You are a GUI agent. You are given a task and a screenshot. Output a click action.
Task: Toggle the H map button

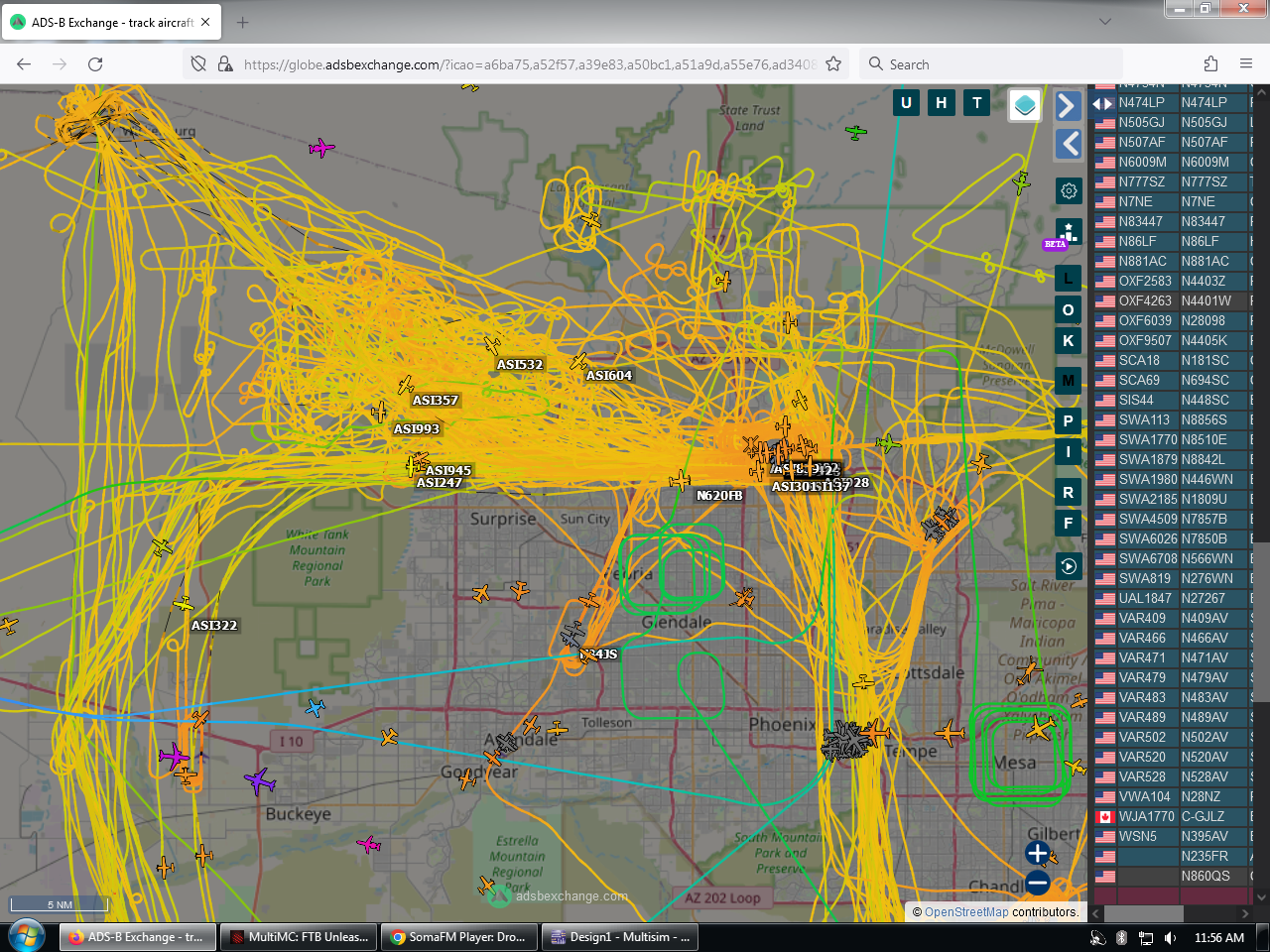pyautogui.click(x=942, y=102)
